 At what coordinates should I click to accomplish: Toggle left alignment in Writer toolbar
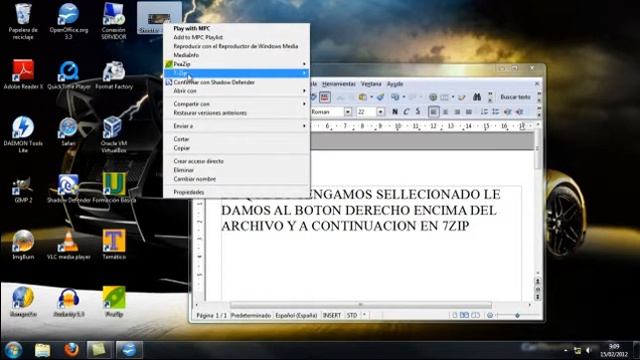[433, 111]
